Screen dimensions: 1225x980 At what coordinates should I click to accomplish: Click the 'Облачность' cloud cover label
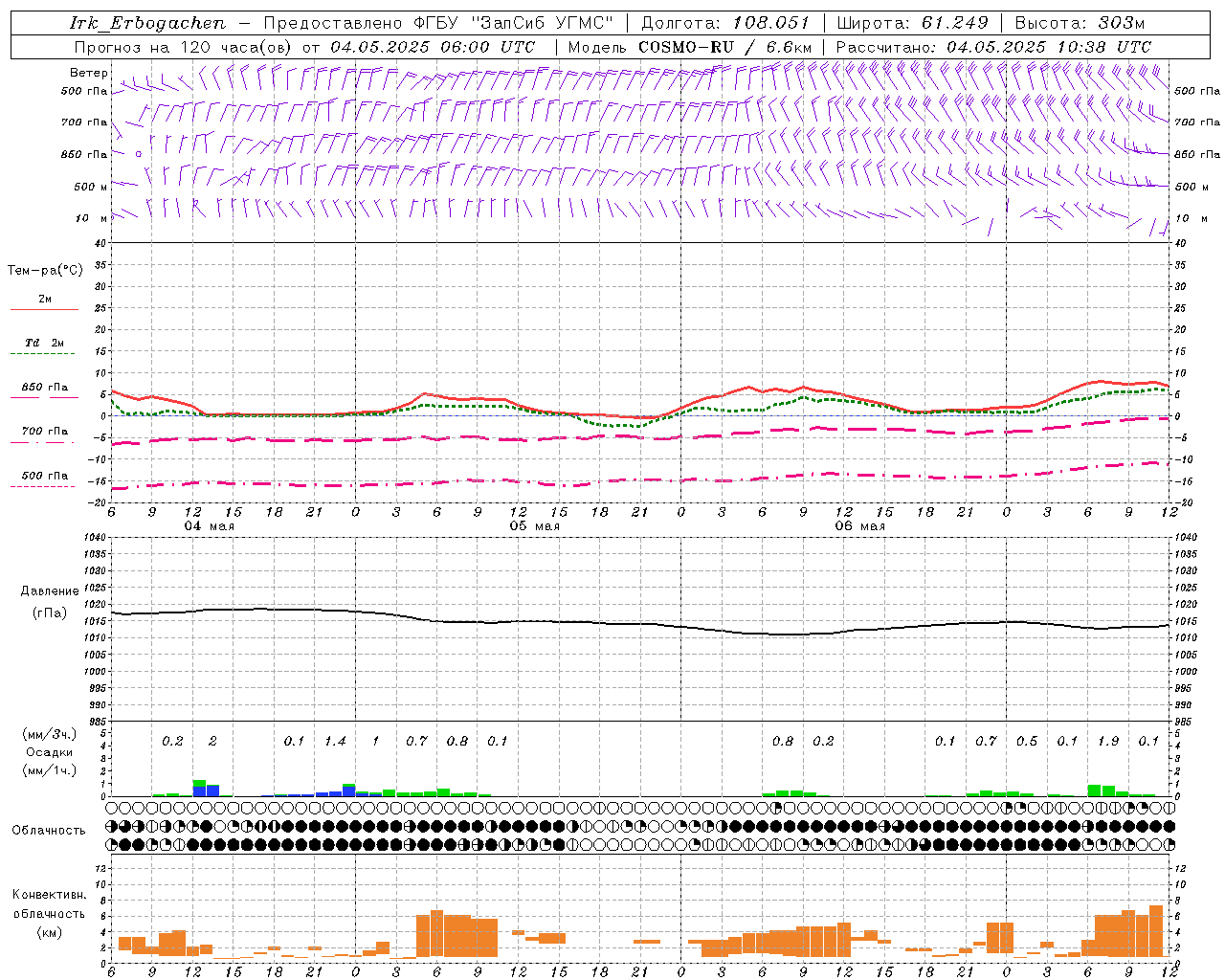coord(48,830)
